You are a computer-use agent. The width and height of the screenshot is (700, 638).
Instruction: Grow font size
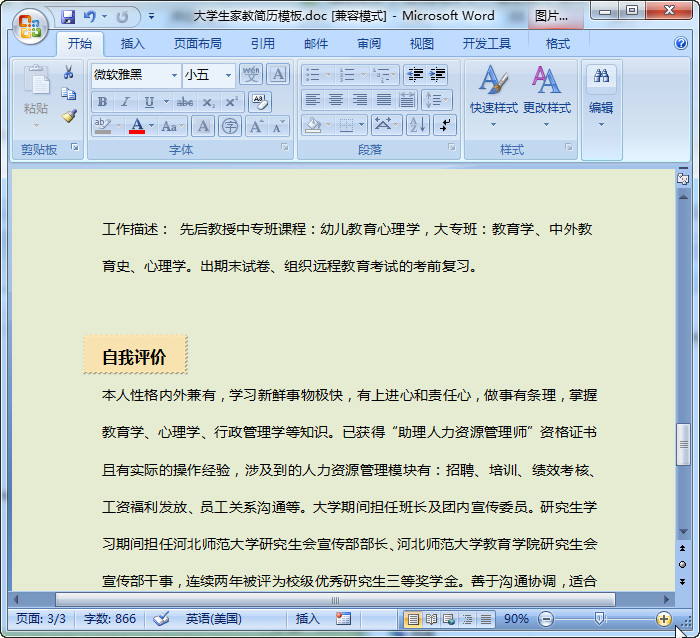256,126
